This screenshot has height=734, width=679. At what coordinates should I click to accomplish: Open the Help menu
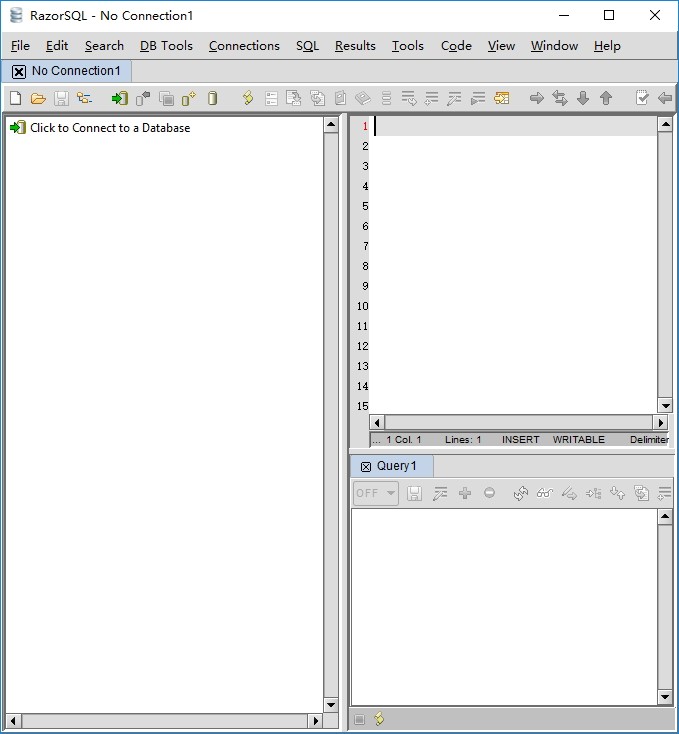pos(607,46)
